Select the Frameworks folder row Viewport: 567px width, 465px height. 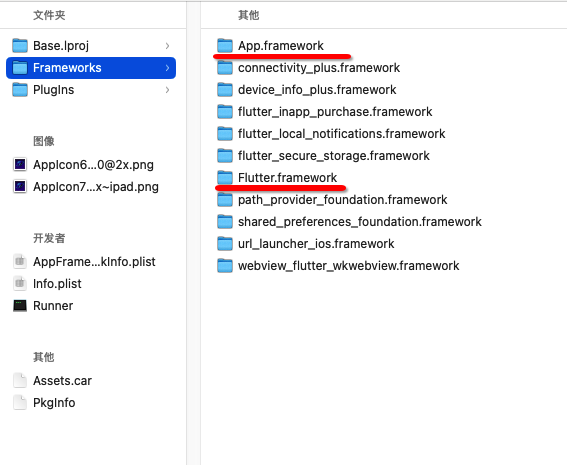(x=91, y=68)
